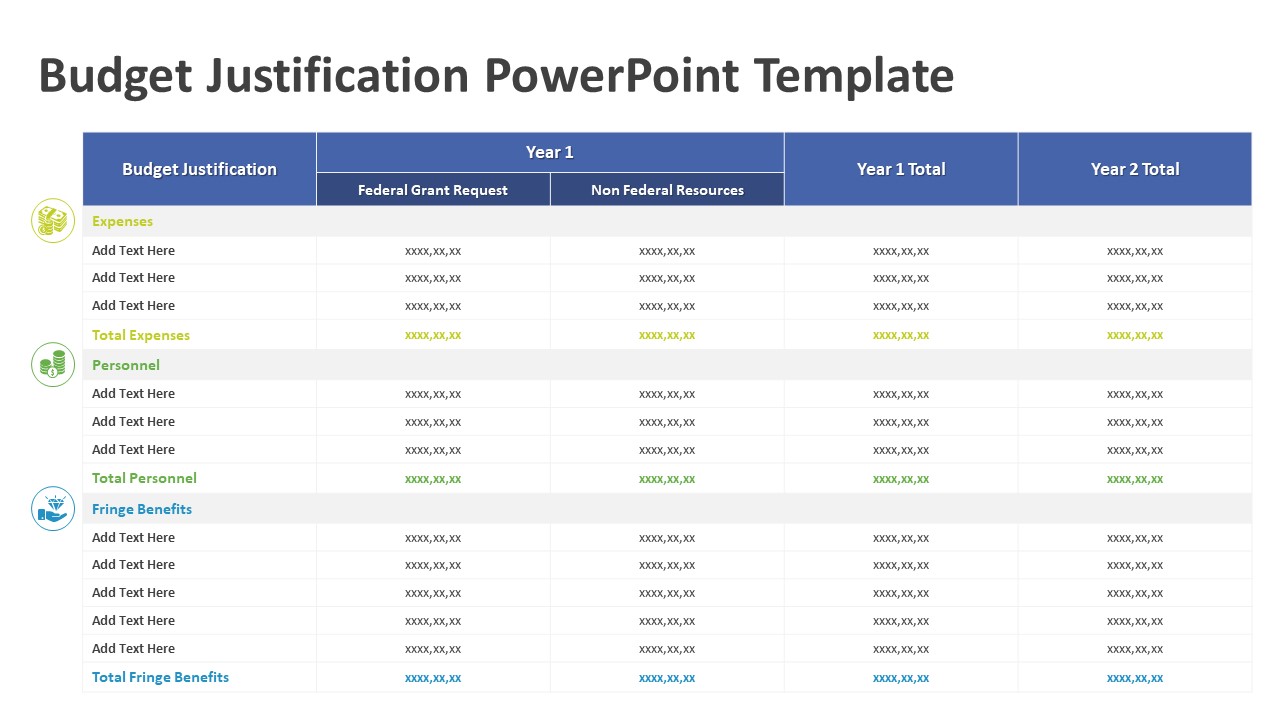Viewport: 1280px width, 720px height.
Task: Click the Budget Justification header cell
Action: click(x=199, y=169)
